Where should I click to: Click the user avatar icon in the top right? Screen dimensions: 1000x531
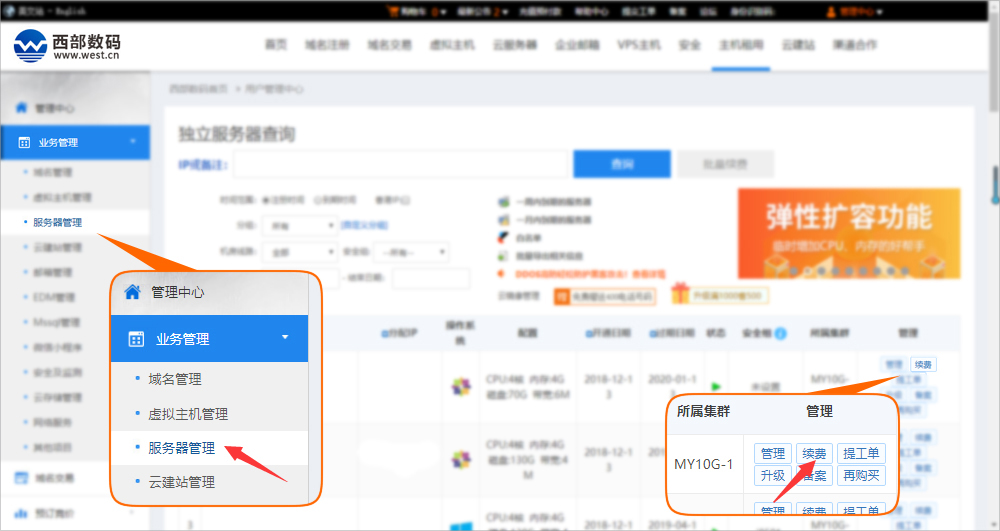pos(831,12)
